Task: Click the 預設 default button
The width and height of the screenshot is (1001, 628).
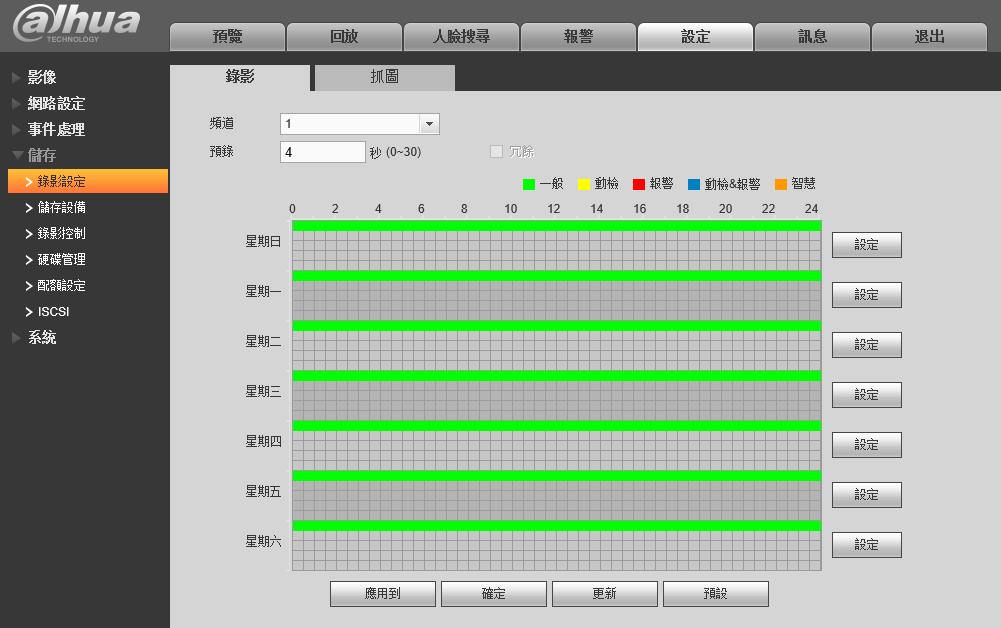Action: (x=716, y=594)
